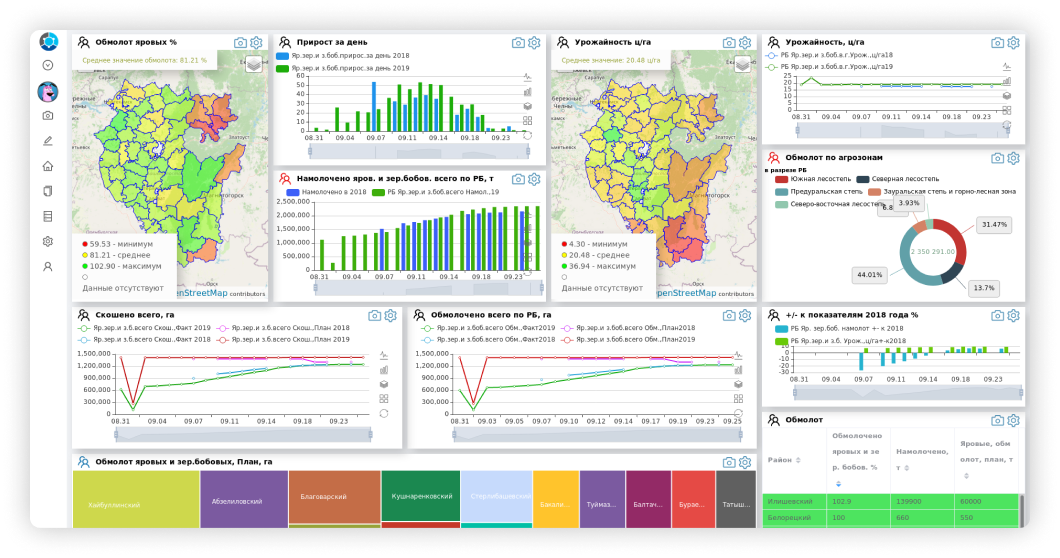Screen dimensions: 1060x558
Task: Open the gear icon on the Обмолот по агрозонам panel
Action: coord(1013,158)
